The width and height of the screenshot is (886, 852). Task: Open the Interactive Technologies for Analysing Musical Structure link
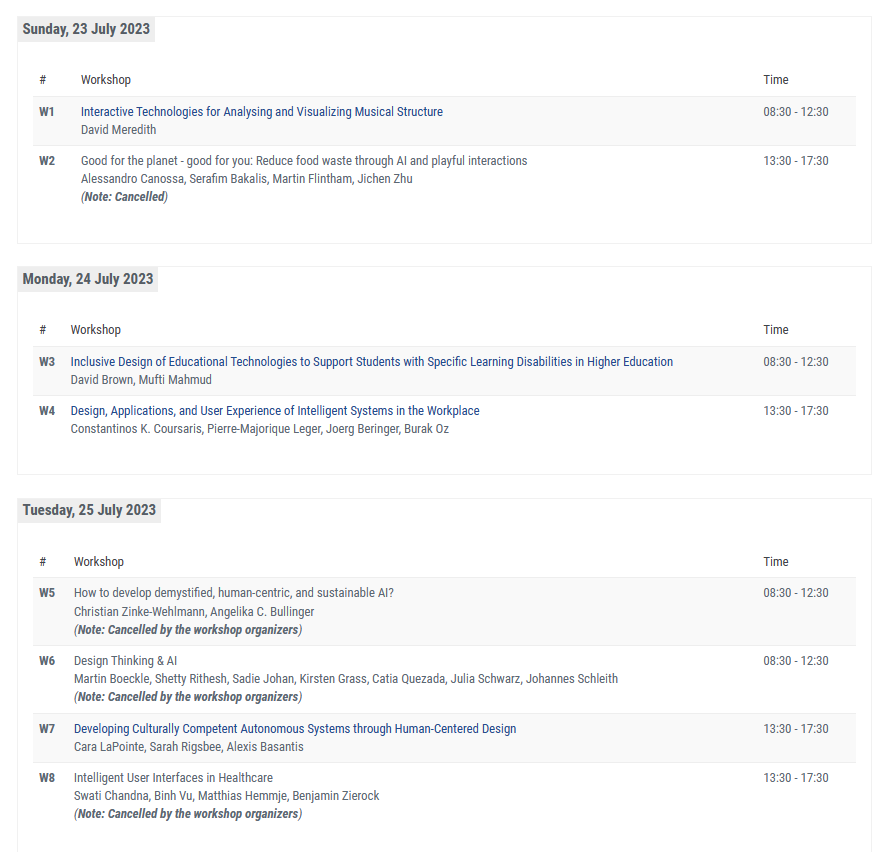click(262, 112)
